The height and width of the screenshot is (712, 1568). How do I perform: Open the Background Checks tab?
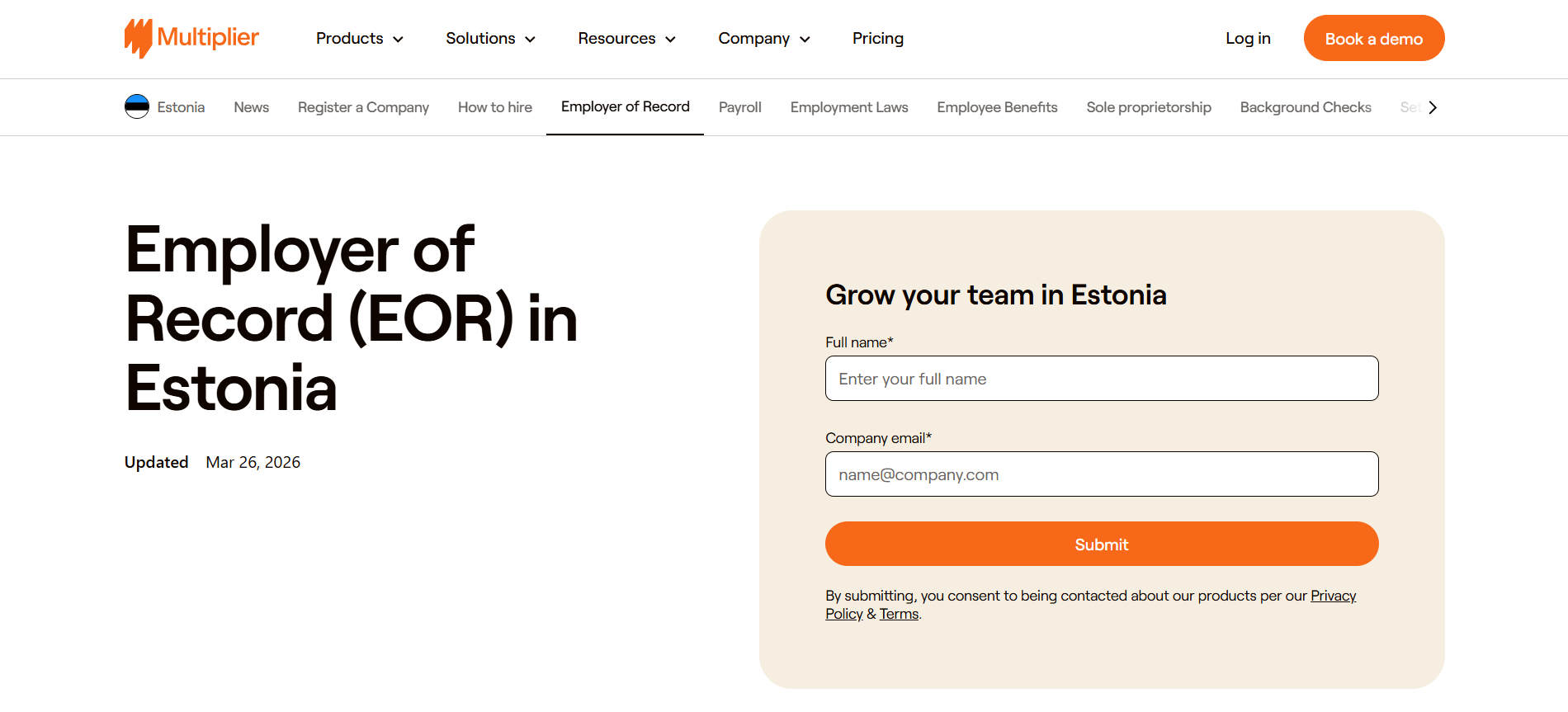(1306, 107)
